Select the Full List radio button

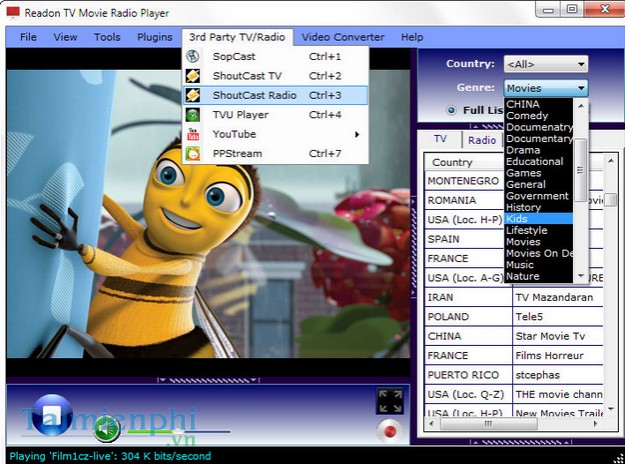click(451, 110)
